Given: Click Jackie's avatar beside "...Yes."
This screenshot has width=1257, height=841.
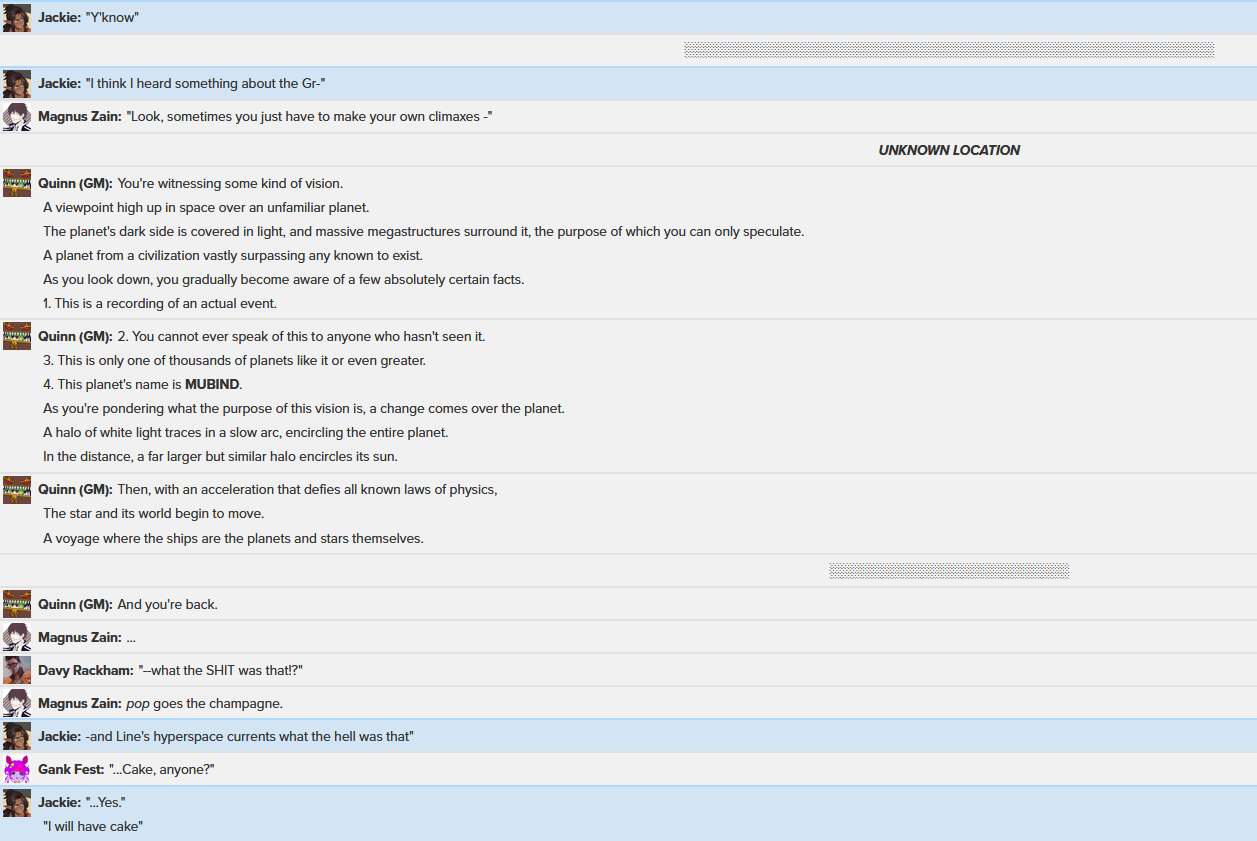Looking at the screenshot, I should coord(17,802).
